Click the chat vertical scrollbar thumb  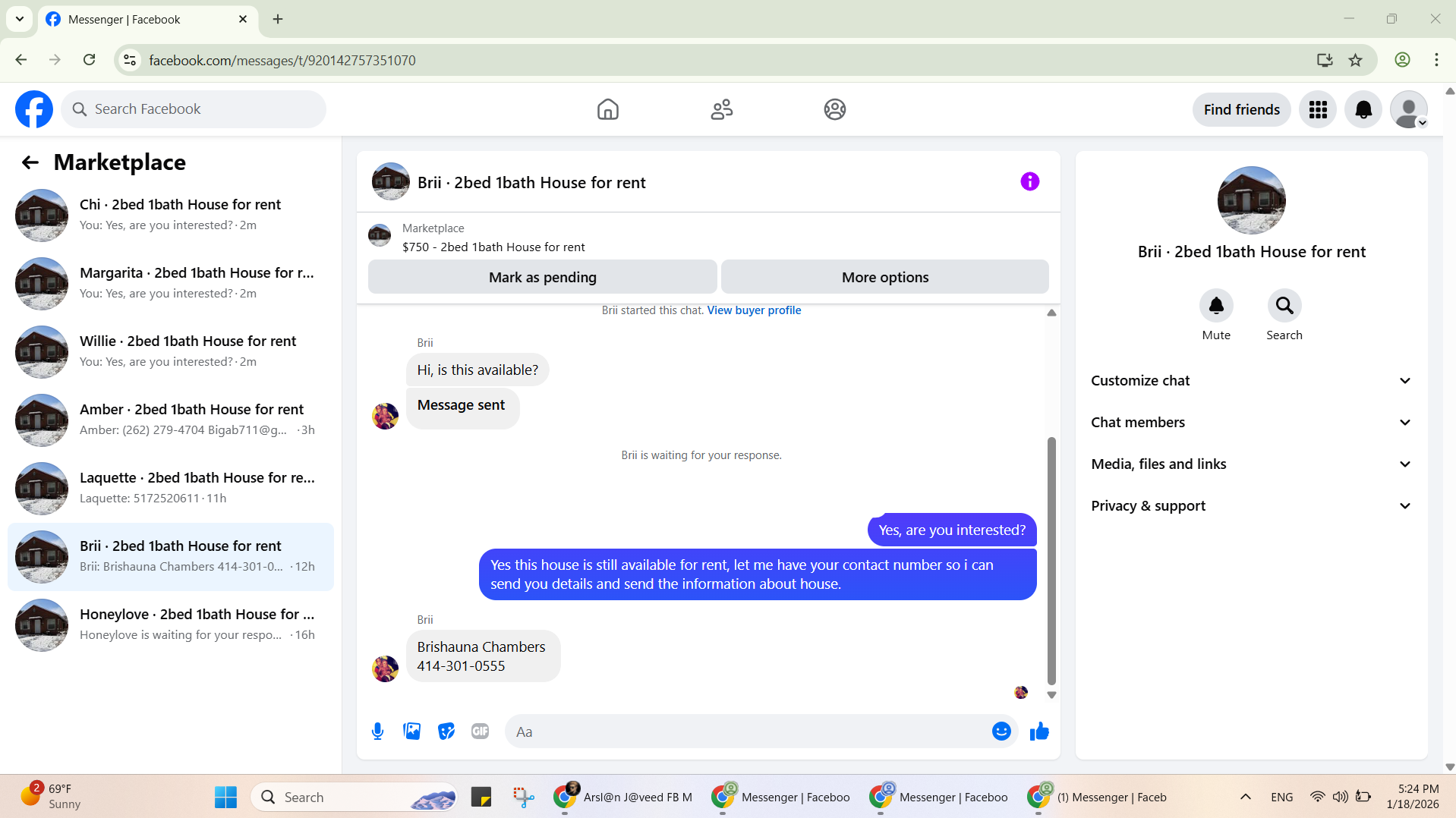coord(1051,560)
